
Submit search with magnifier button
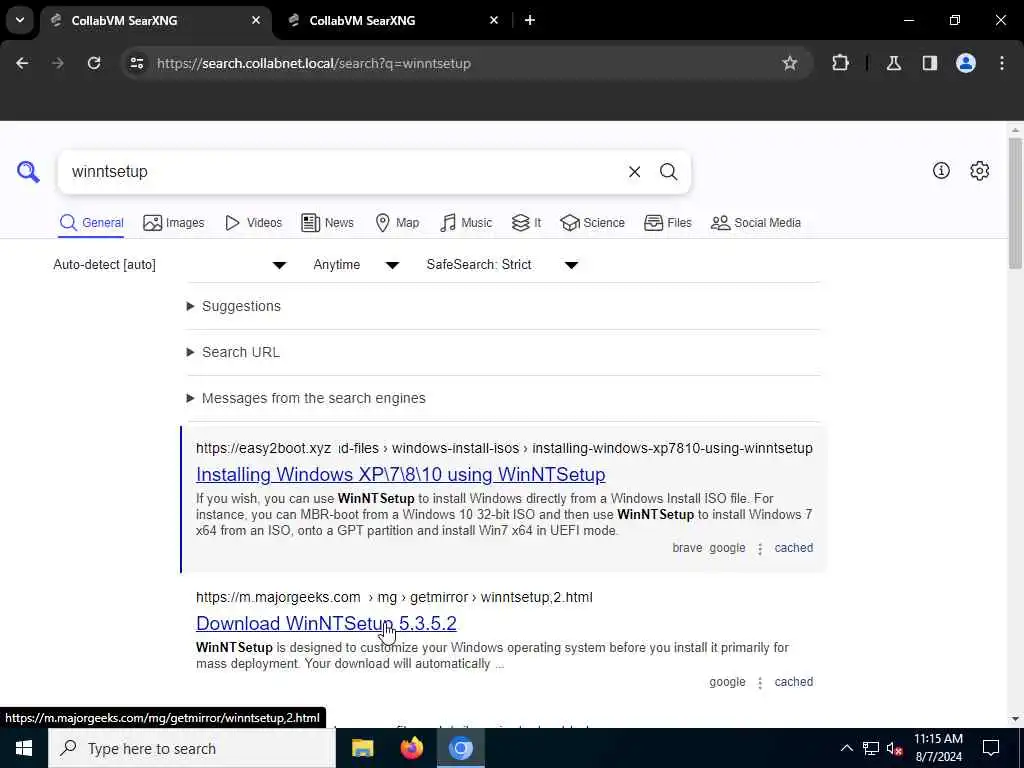point(668,172)
